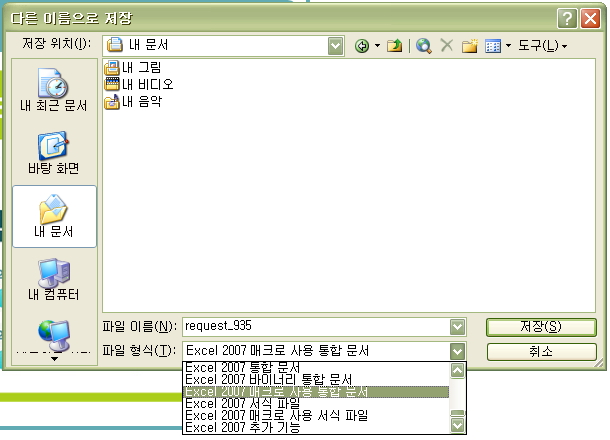Select the 내 비디오 folder
610x440 pixels.
click(x=139, y=84)
